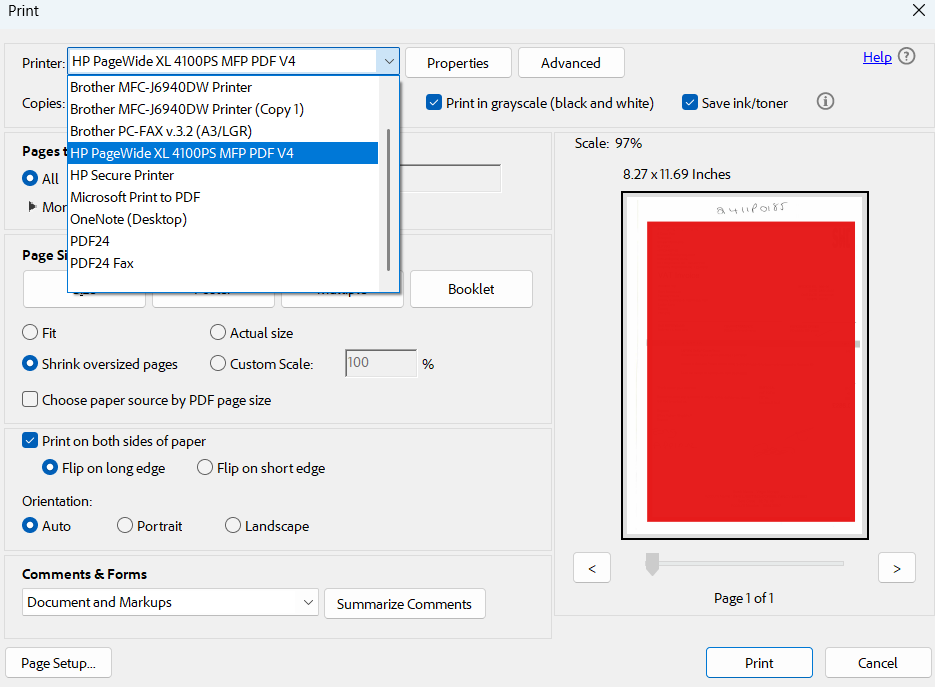Open the Help question mark icon
Image resolution: width=935 pixels, height=687 pixels.
pyautogui.click(x=906, y=57)
